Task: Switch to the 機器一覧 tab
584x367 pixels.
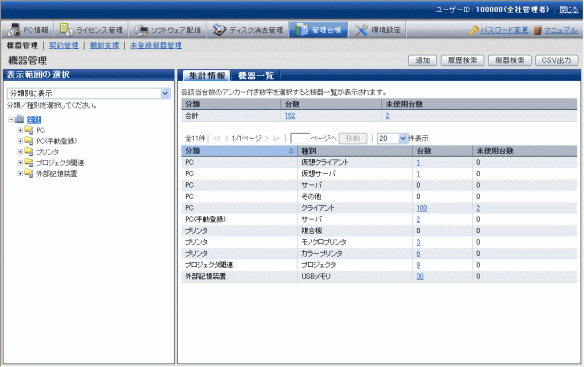Action: coord(256,76)
